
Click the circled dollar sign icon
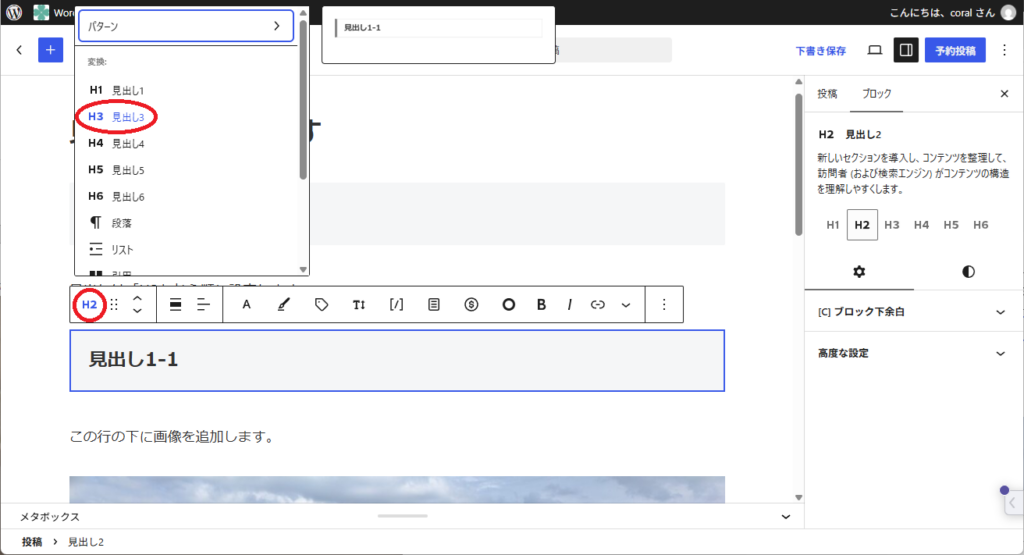coord(472,304)
